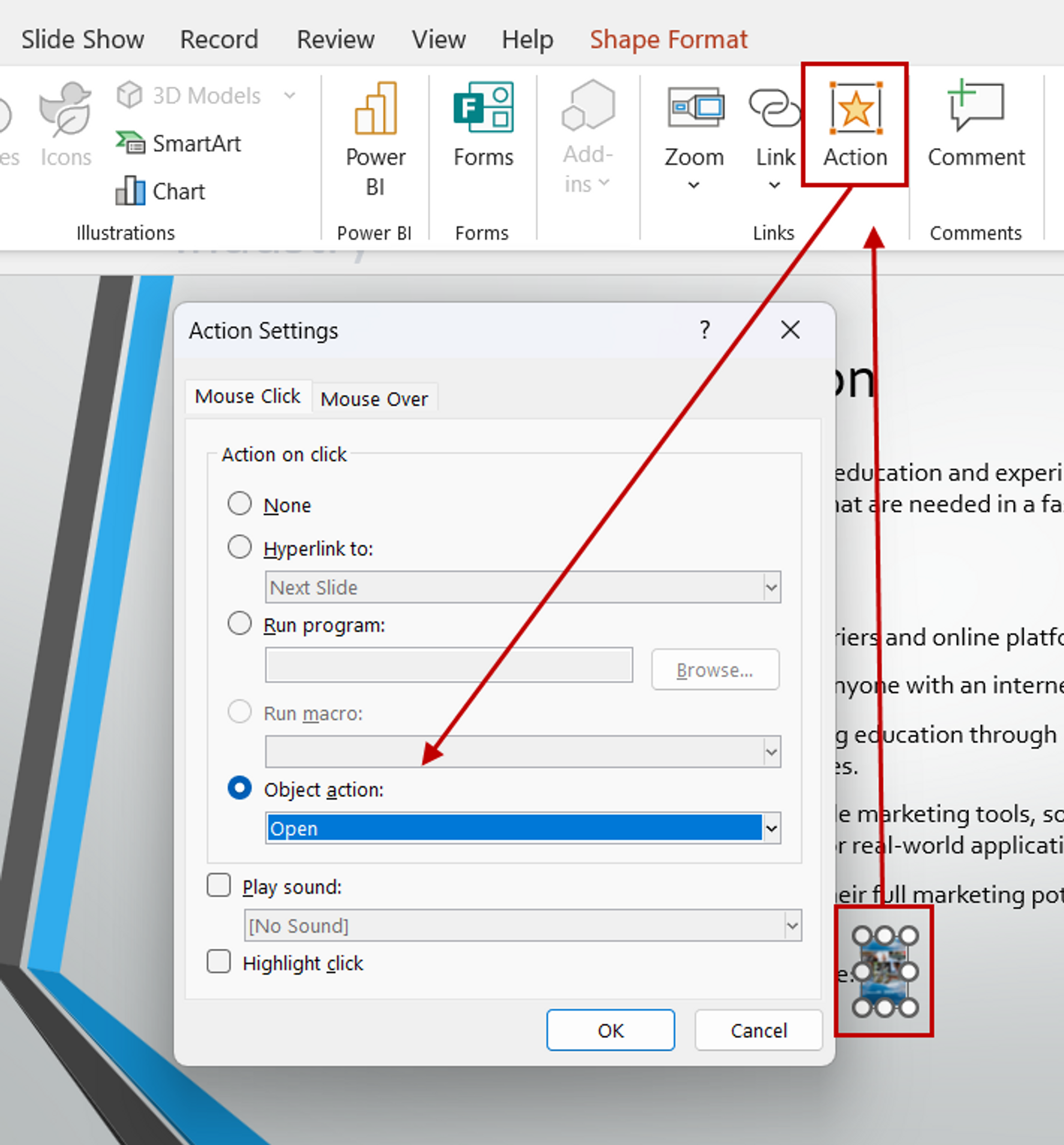Open the Help ribbon tab

[x=528, y=40]
